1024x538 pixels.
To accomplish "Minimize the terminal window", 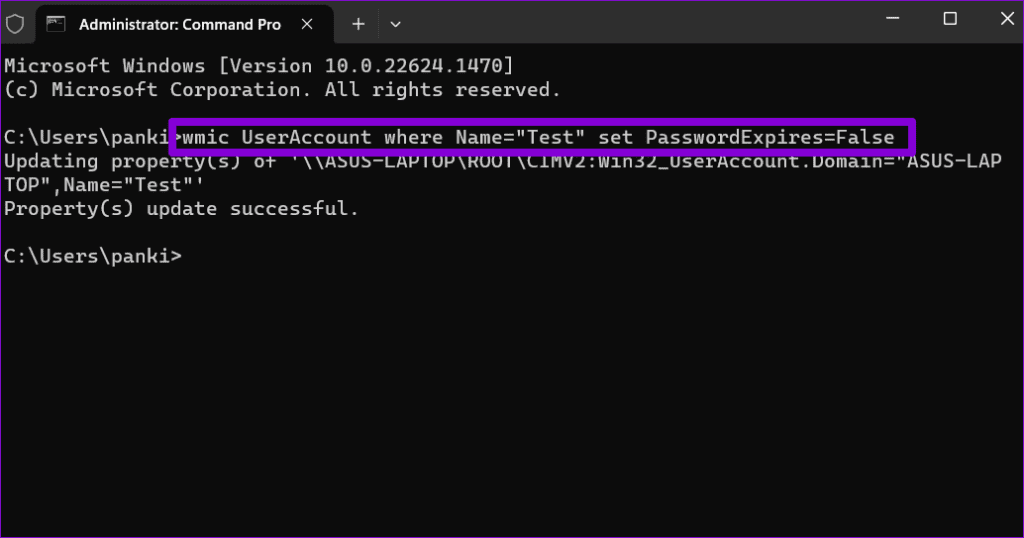I will click(x=893, y=18).
